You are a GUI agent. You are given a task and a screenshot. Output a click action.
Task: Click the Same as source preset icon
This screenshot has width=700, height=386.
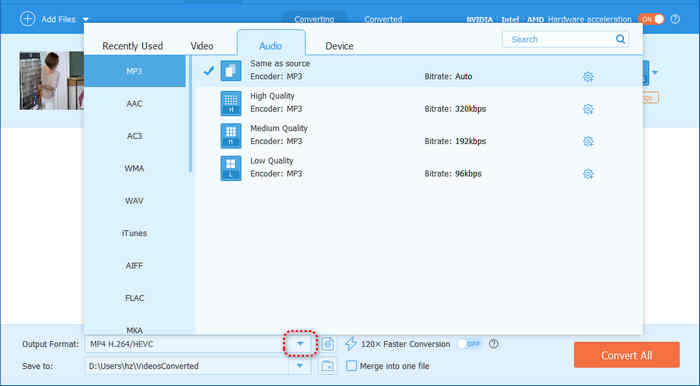point(231,71)
